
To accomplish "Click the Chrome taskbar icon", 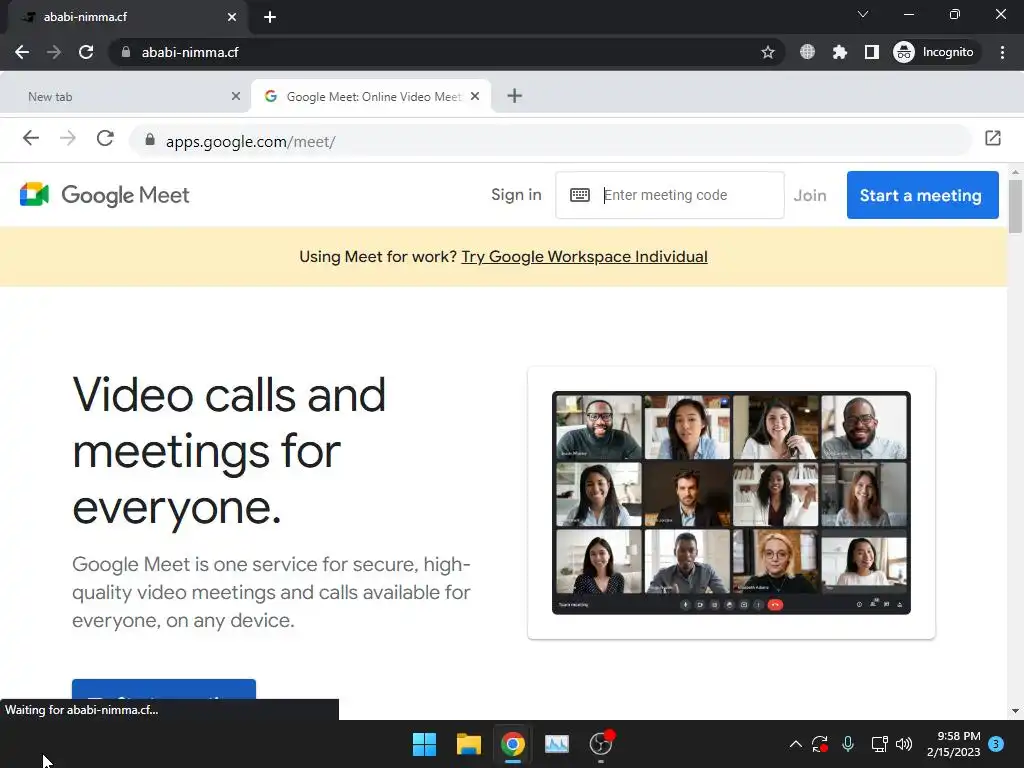I will pos(513,744).
